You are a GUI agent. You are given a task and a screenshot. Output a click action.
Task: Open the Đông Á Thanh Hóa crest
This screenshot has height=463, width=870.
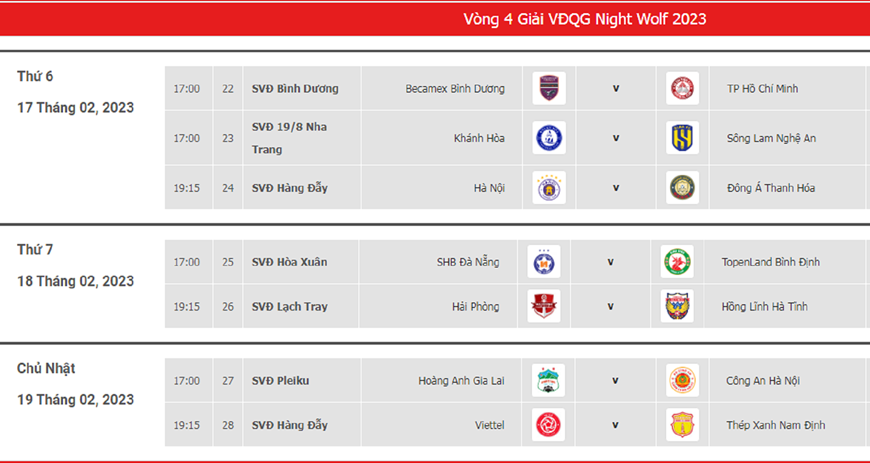coord(682,188)
